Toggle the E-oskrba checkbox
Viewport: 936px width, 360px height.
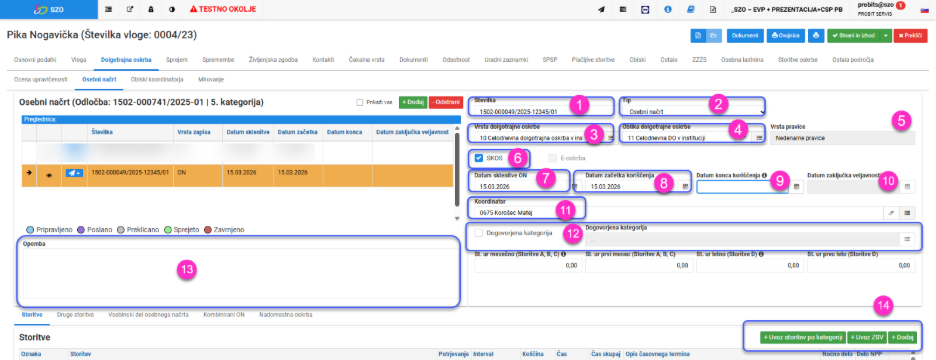pos(552,158)
